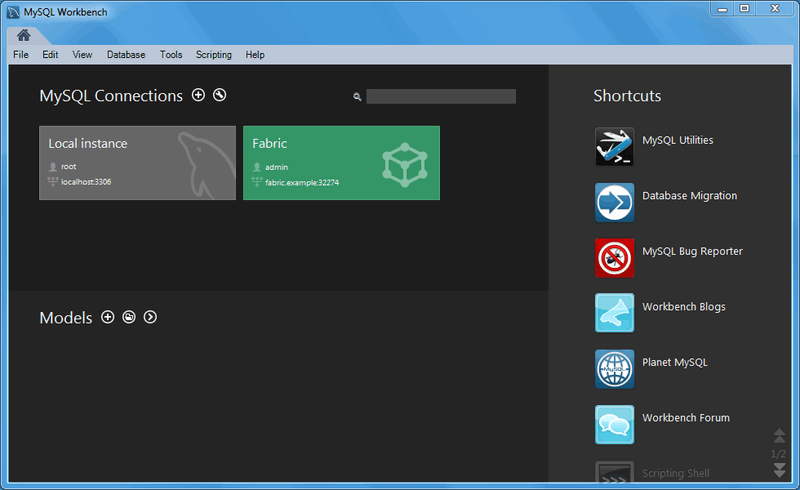
Task: Click localhost:3306 host text
Action: click(x=86, y=182)
